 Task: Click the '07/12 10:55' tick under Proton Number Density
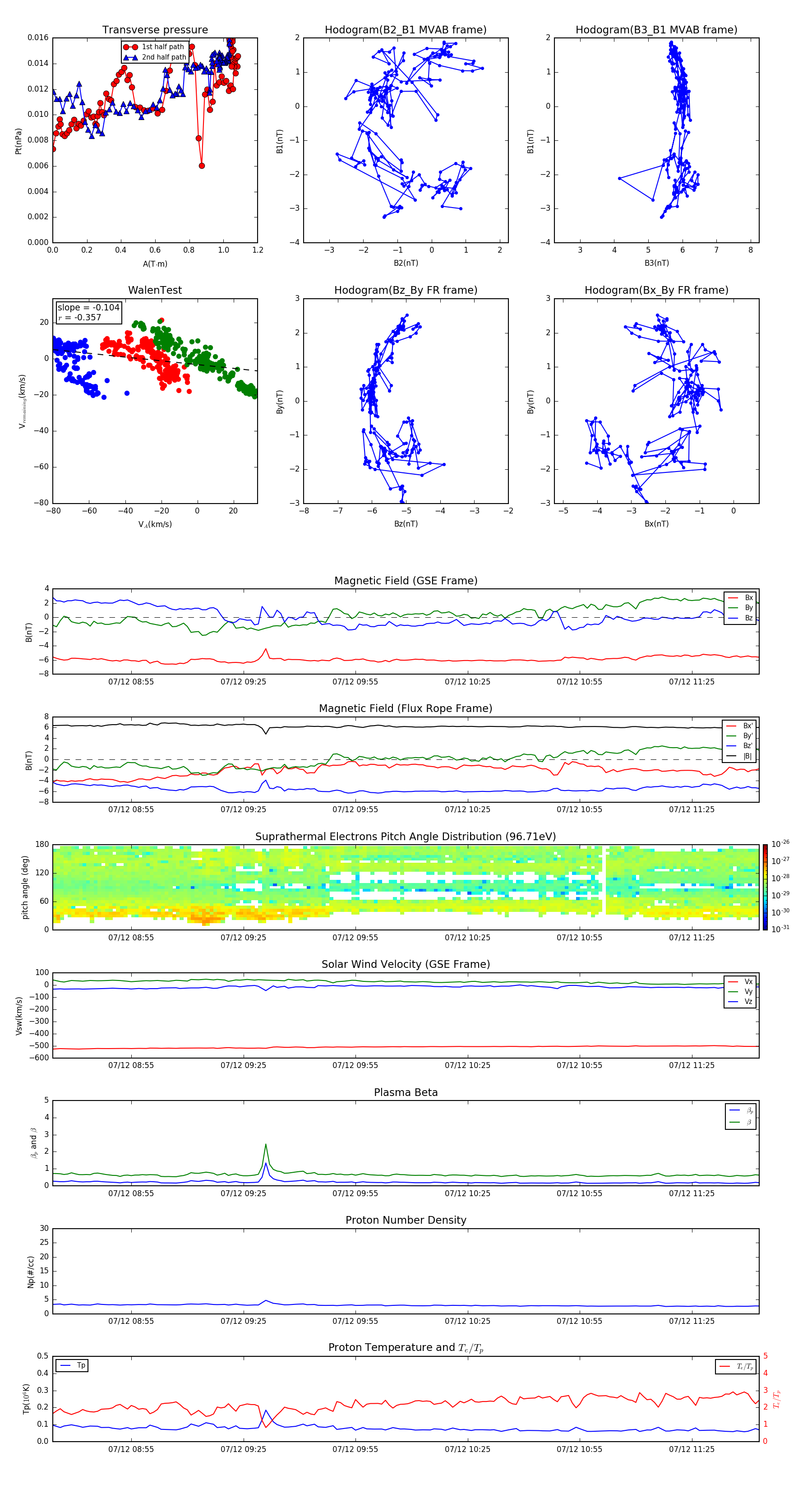point(580,1321)
